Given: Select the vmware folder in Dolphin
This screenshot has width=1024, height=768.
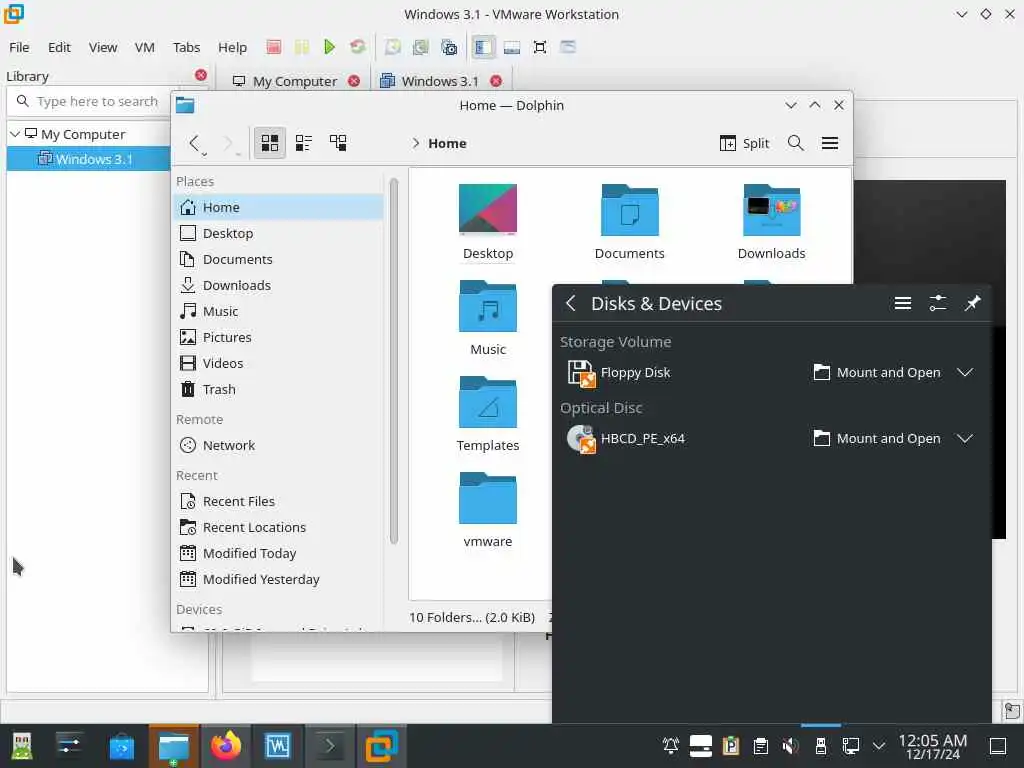Looking at the screenshot, I should [488, 509].
